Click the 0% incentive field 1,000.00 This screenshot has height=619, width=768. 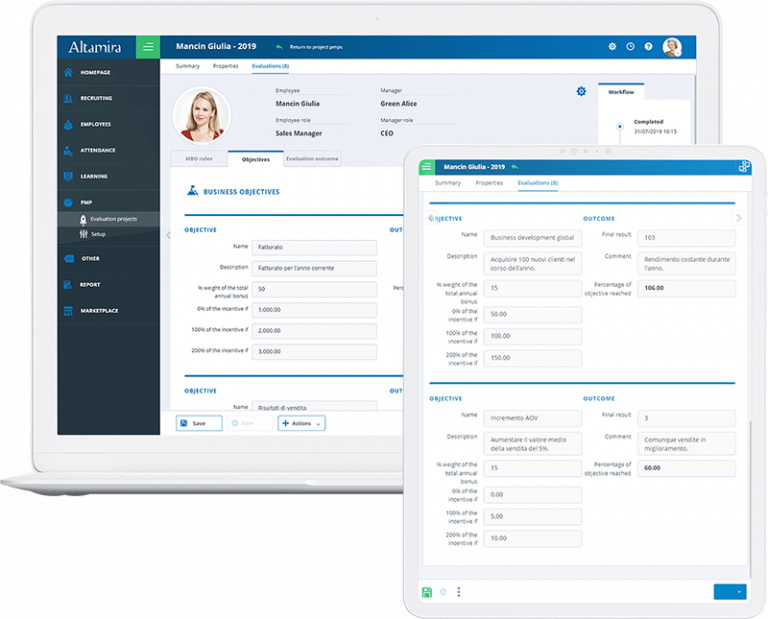pyautogui.click(x=314, y=310)
